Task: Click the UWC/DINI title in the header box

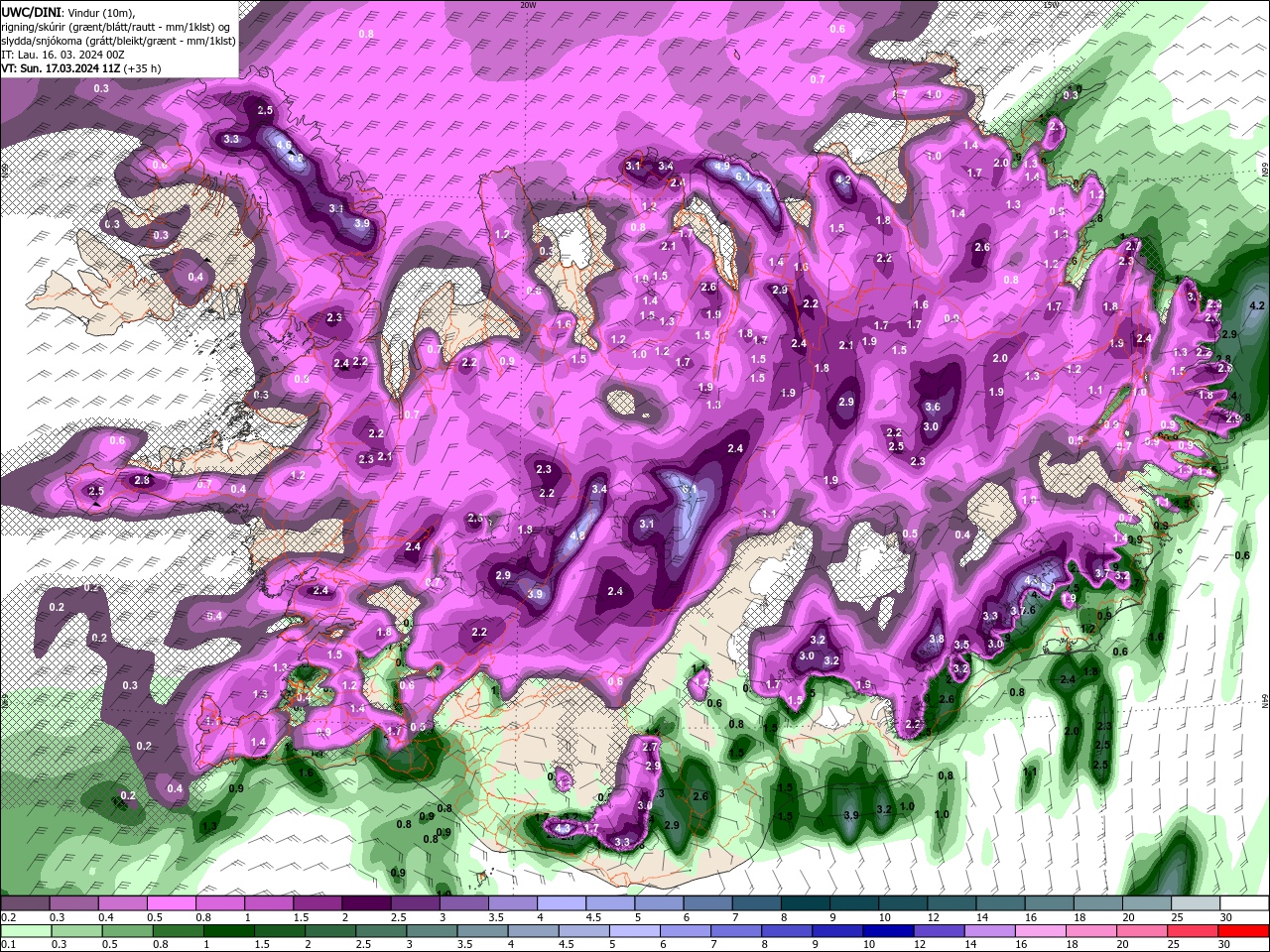Action: click(x=29, y=12)
